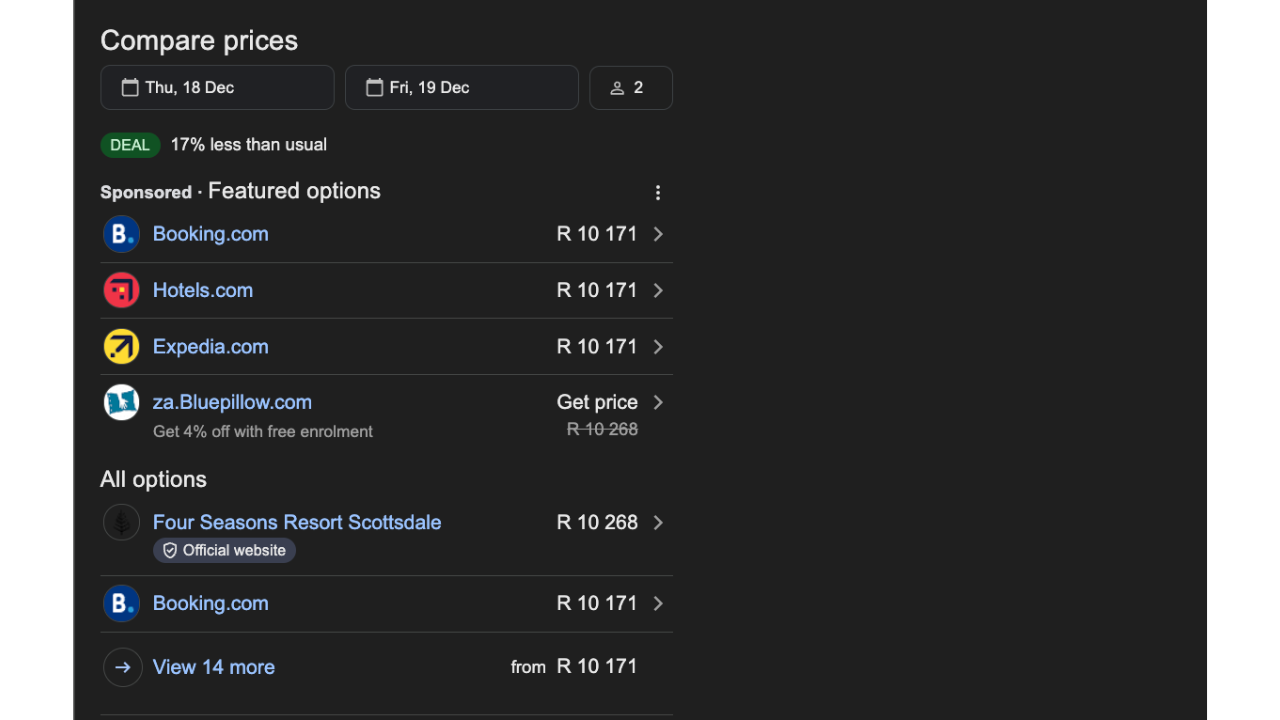Click the Booking.com logo icon
This screenshot has width=1280, height=720.
(121, 233)
